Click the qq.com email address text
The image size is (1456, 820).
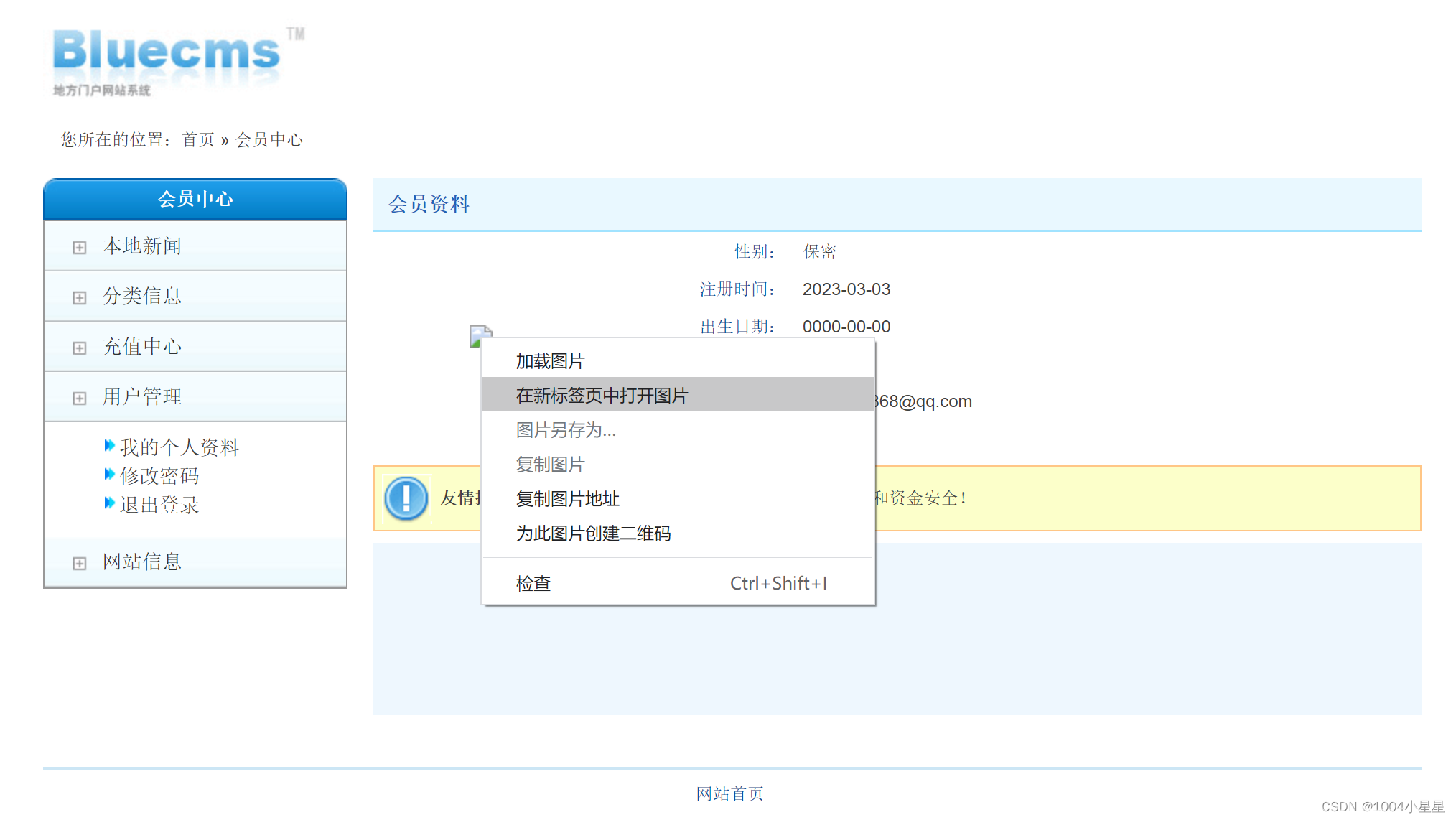923,401
